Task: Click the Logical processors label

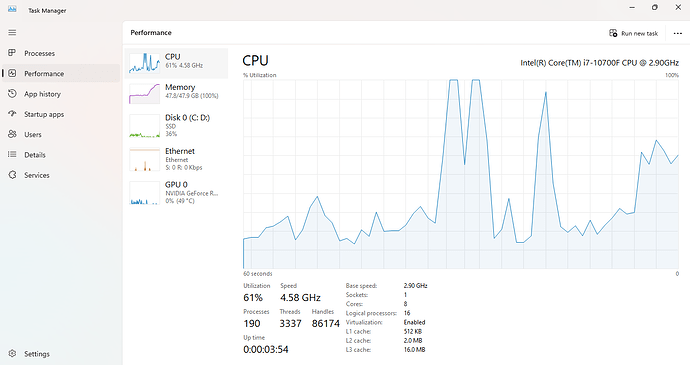Action: click(x=371, y=313)
